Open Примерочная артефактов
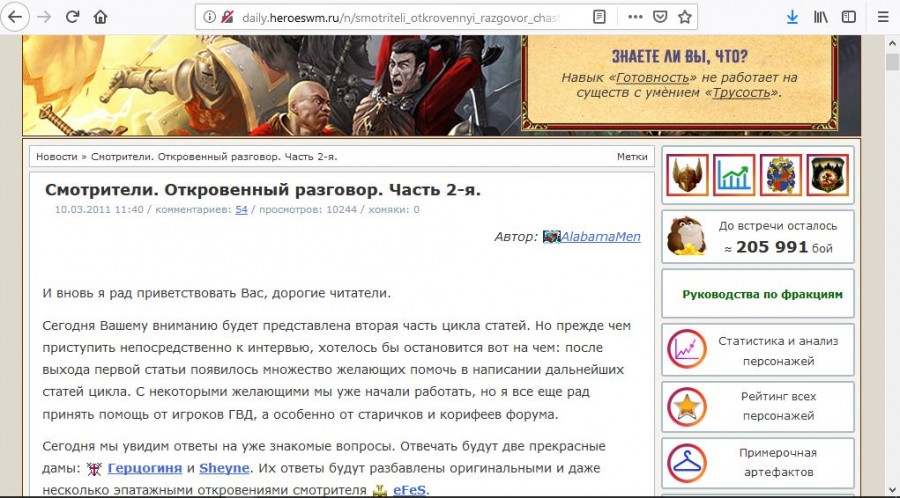 click(x=778, y=462)
